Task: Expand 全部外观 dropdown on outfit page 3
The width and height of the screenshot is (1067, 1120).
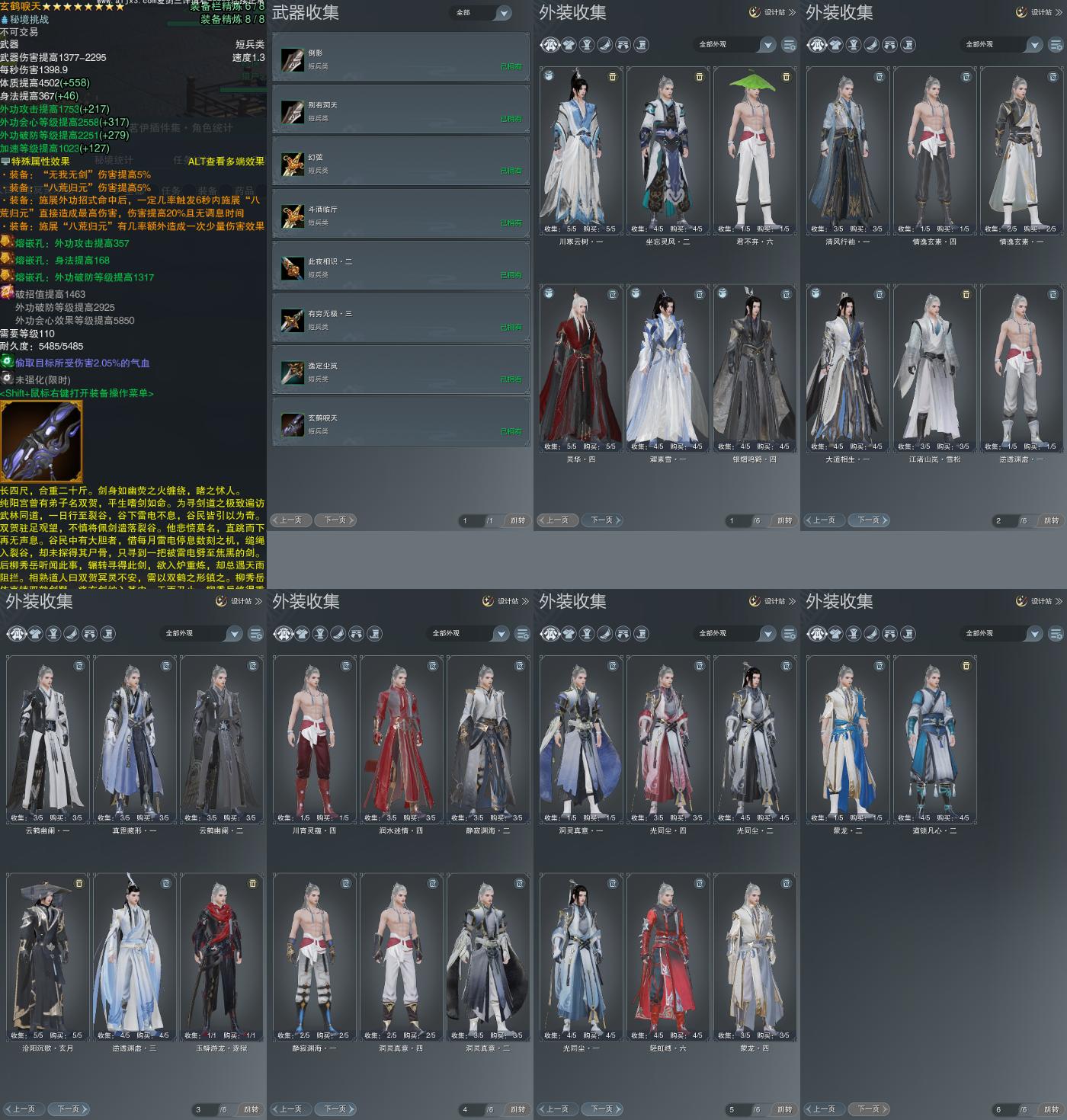Action: (202, 634)
